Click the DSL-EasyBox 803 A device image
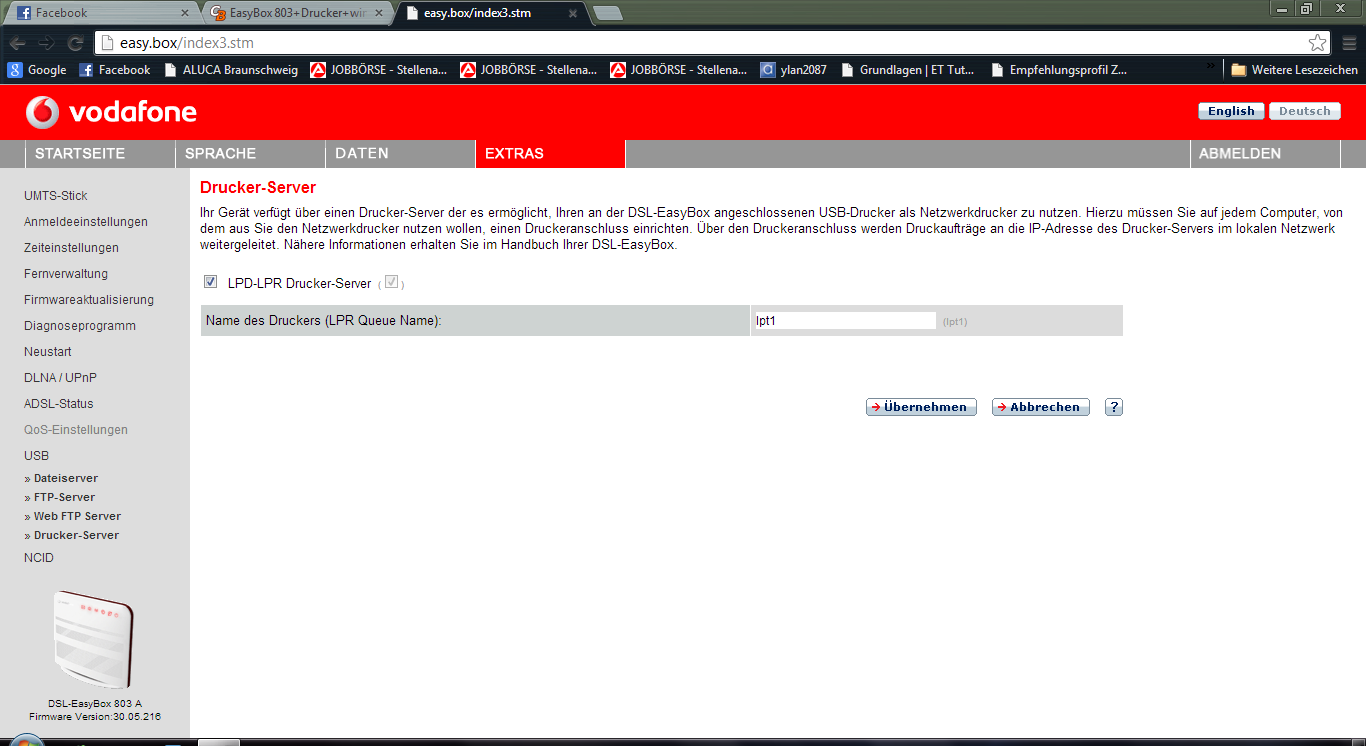The height and width of the screenshot is (746, 1366). click(92, 640)
